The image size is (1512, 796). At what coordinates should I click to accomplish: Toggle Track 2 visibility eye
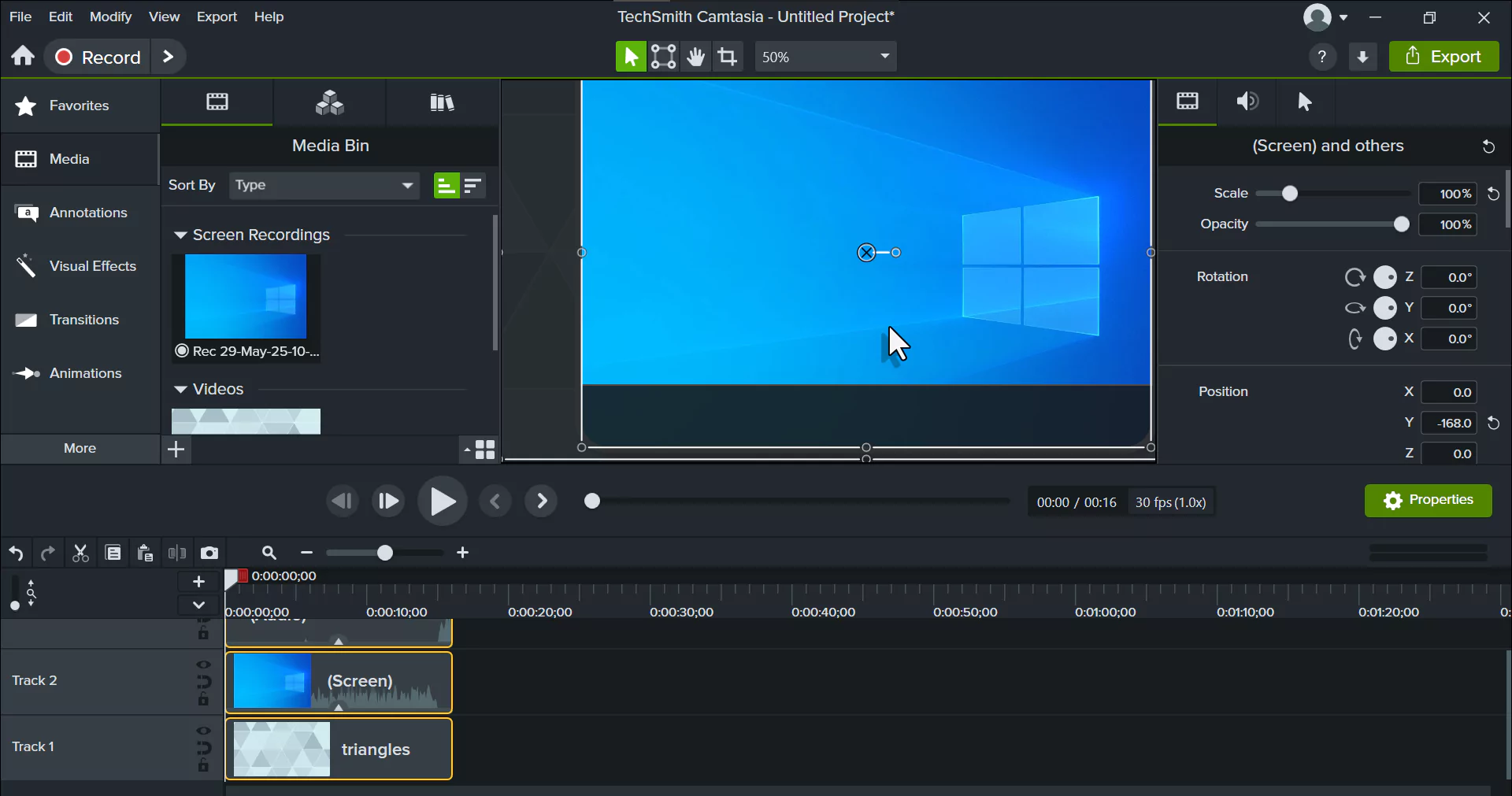(204, 665)
